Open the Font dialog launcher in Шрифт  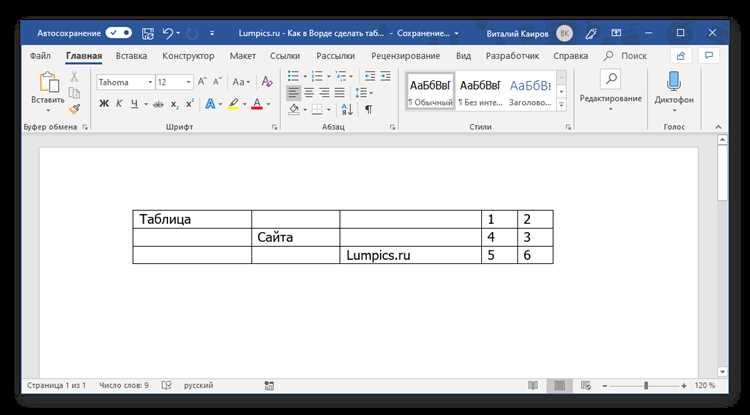(275, 127)
